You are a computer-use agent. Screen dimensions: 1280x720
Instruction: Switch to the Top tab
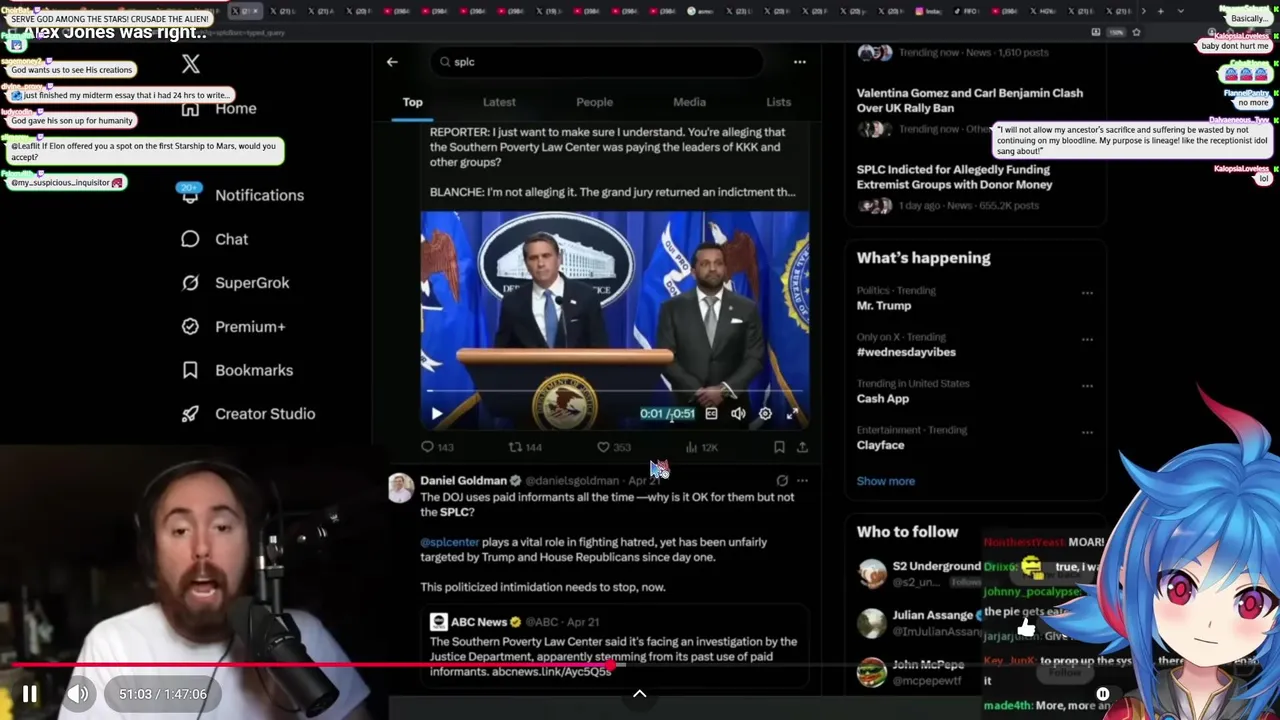tap(412, 102)
